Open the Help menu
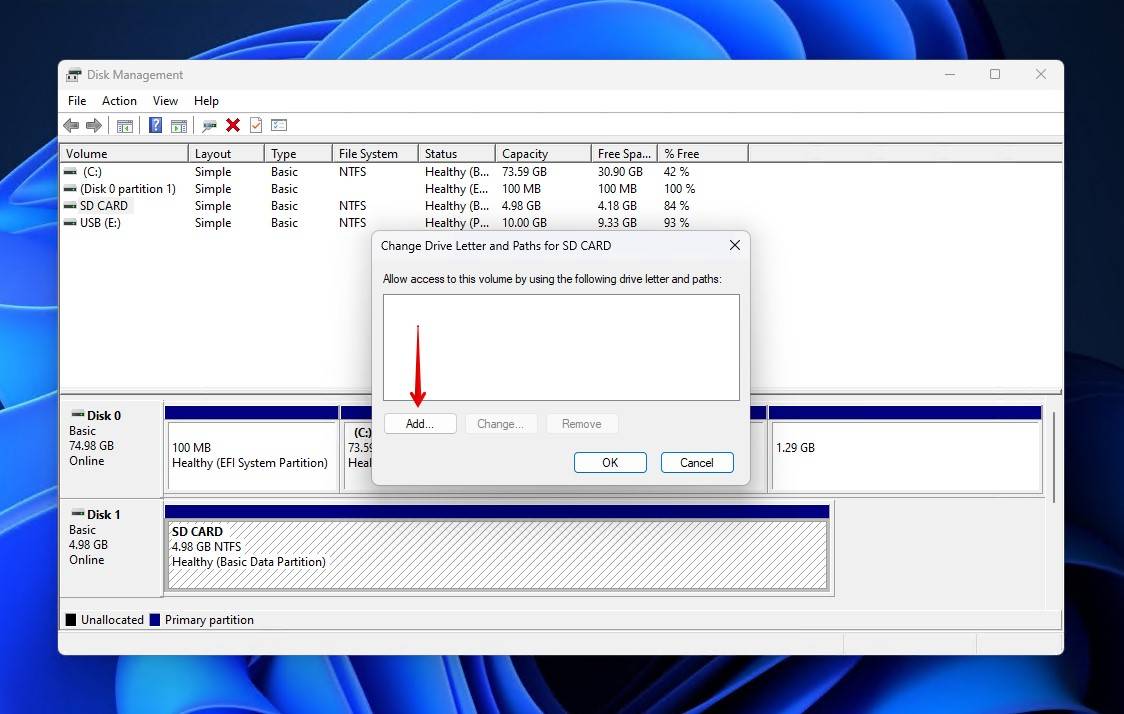 click(x=206, y=101)
